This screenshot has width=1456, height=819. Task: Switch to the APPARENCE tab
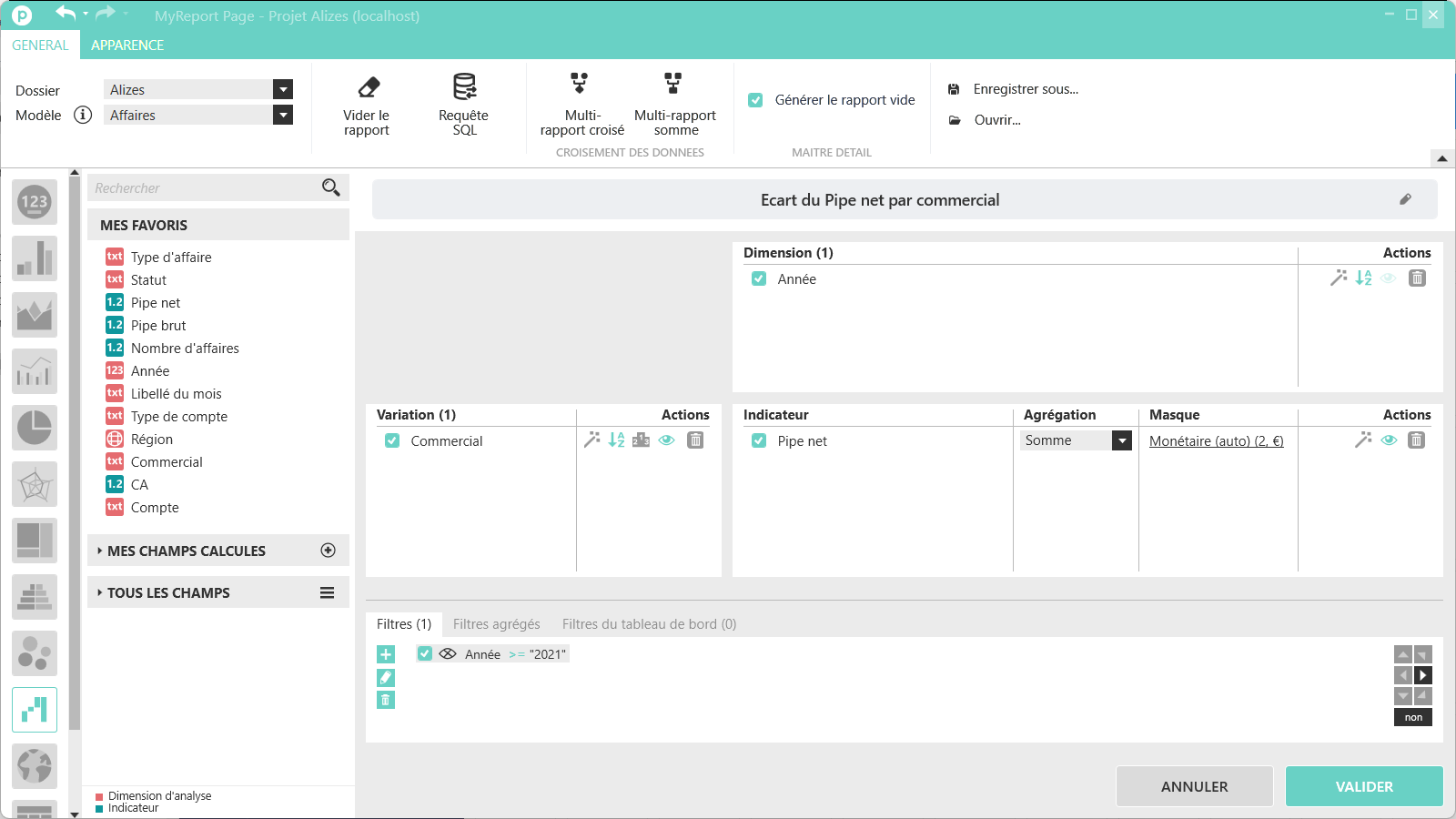[x=127, y=45]
